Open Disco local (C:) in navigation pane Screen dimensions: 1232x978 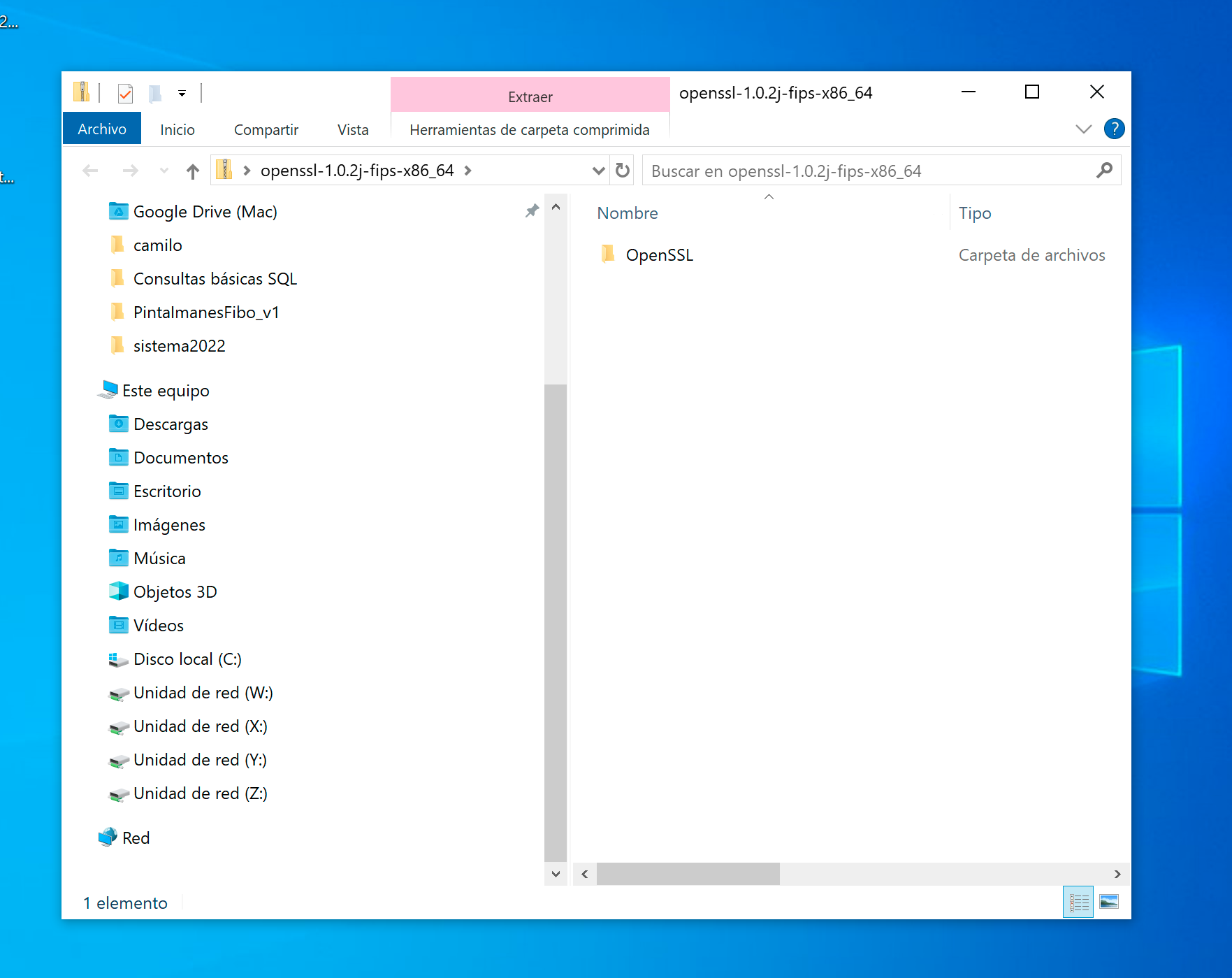(x=187, y=659)
